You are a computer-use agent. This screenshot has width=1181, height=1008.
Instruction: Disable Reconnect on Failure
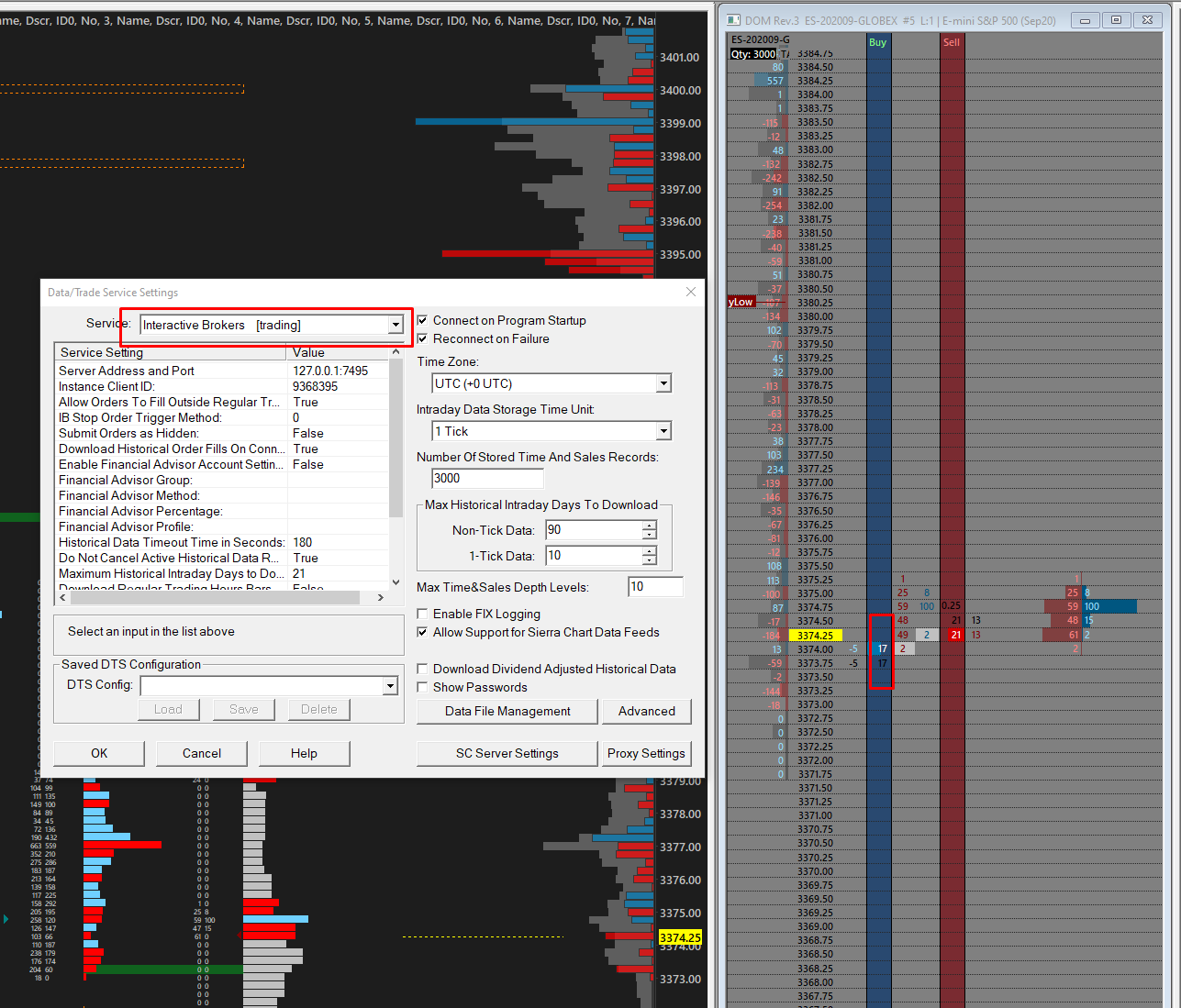(x=423, y=338)
